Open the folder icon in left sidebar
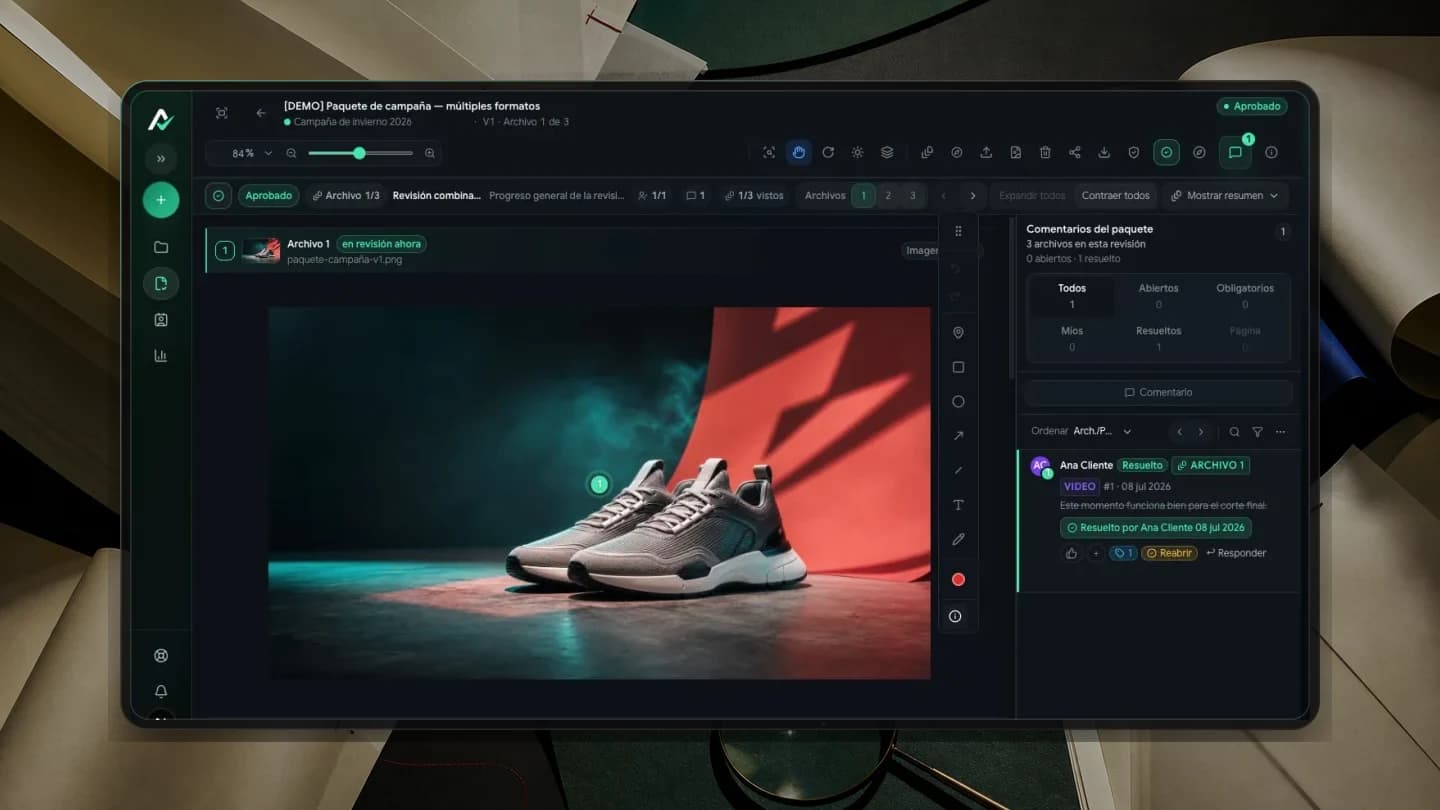The height and width of the screenshot is (810, 1440). click(x=161, y=247)
